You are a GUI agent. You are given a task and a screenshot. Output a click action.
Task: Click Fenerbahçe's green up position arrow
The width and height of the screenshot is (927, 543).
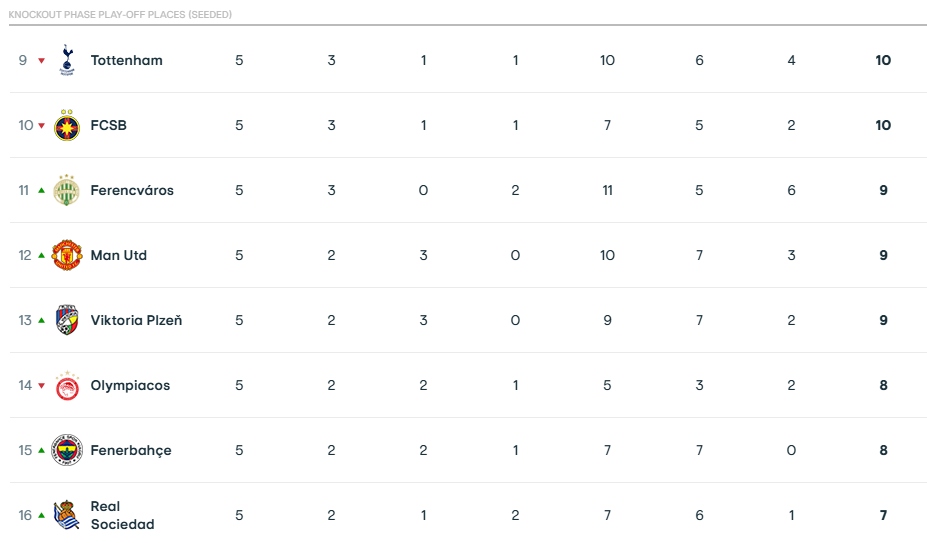pyautogui.click(x=41, y=451)
